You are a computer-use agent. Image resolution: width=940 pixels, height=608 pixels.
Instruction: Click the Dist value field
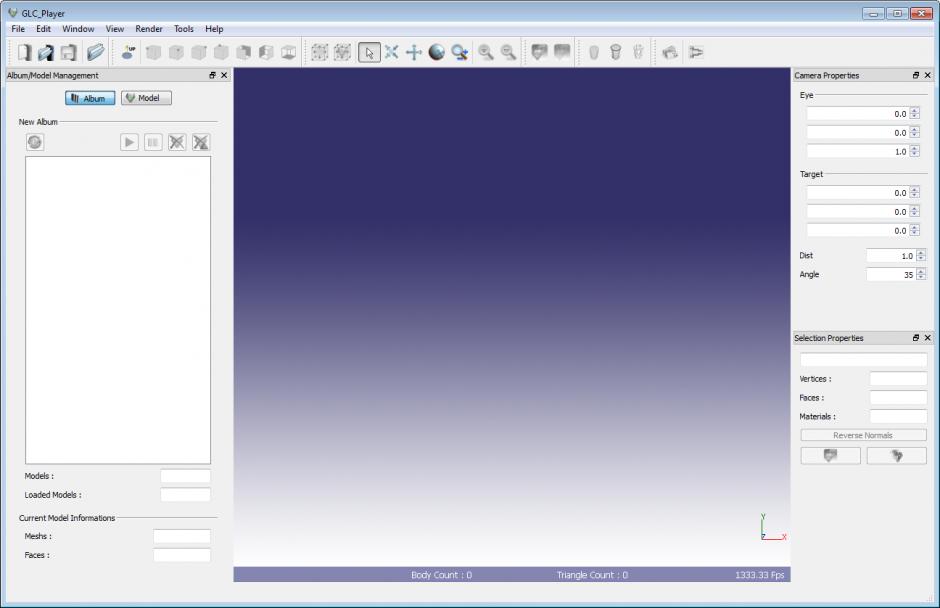tap(891, 256)
